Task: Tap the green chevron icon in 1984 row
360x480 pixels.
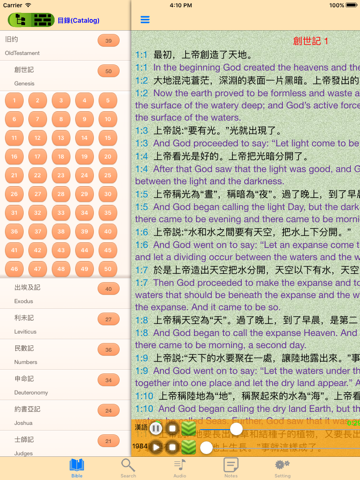Action: click(189, 447)
